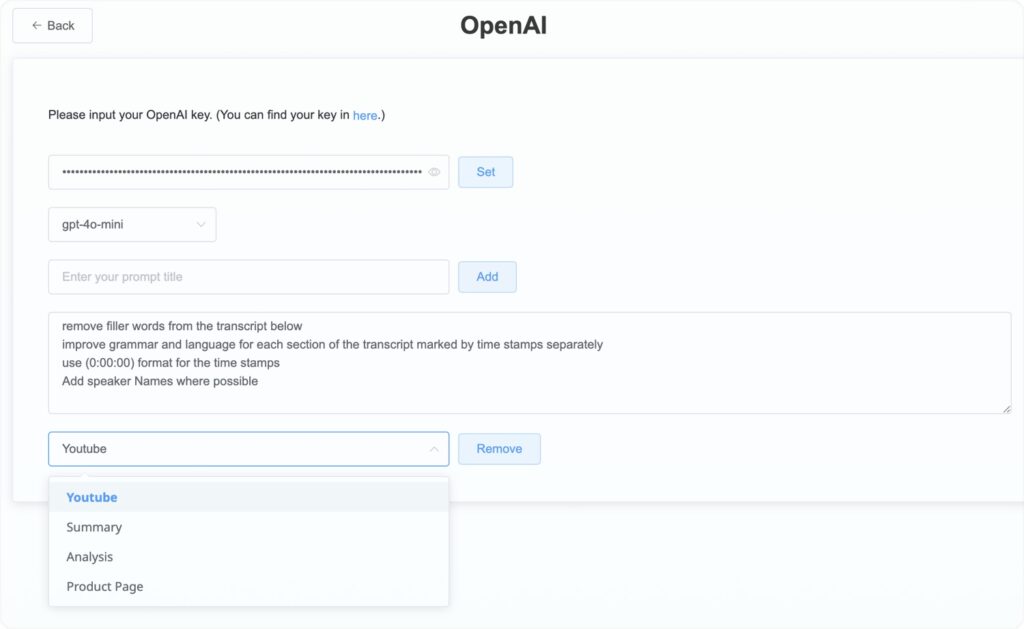Focus the masked OpenAI key field

240,172
